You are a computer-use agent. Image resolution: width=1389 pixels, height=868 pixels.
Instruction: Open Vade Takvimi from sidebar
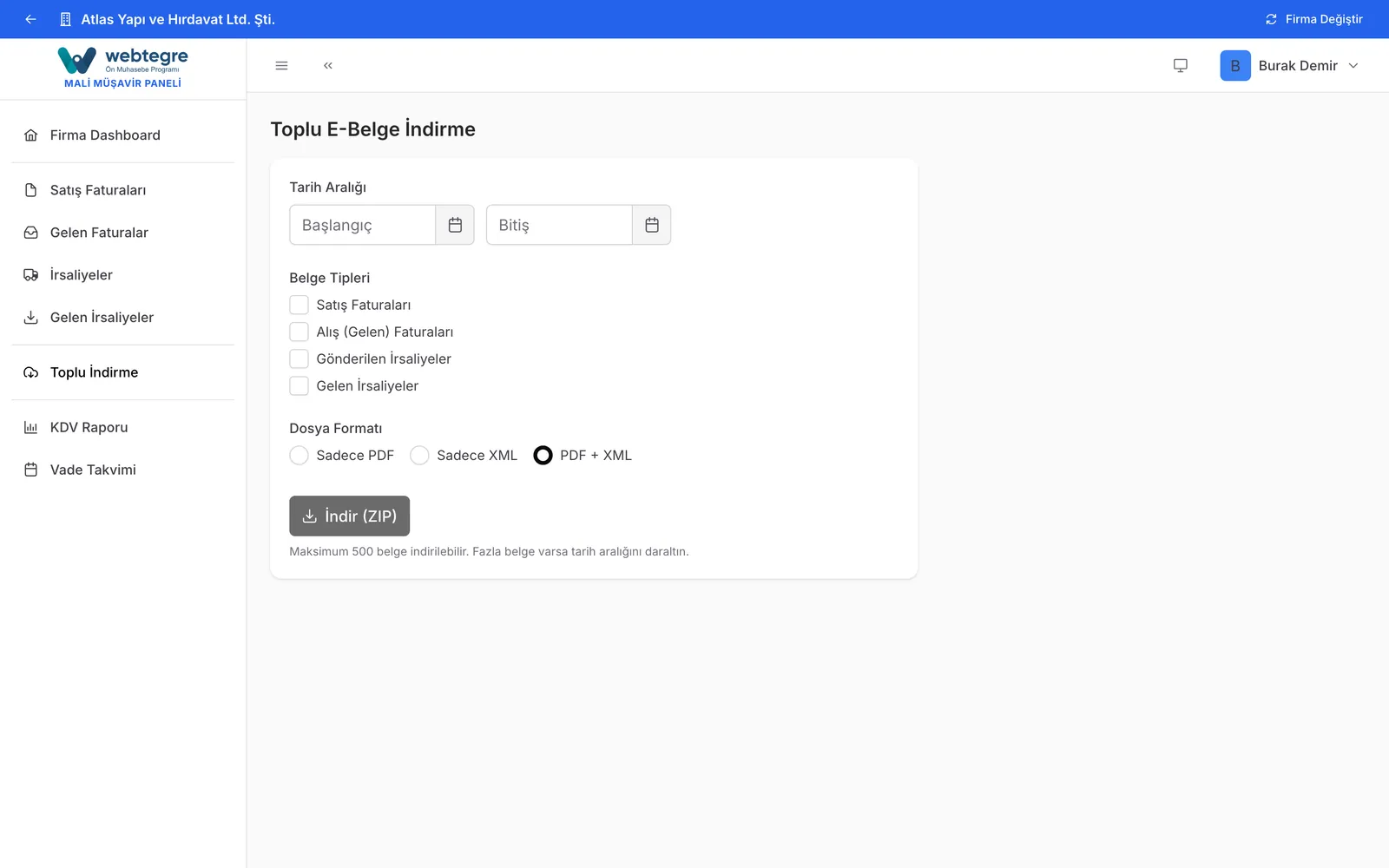click(123, 470)
